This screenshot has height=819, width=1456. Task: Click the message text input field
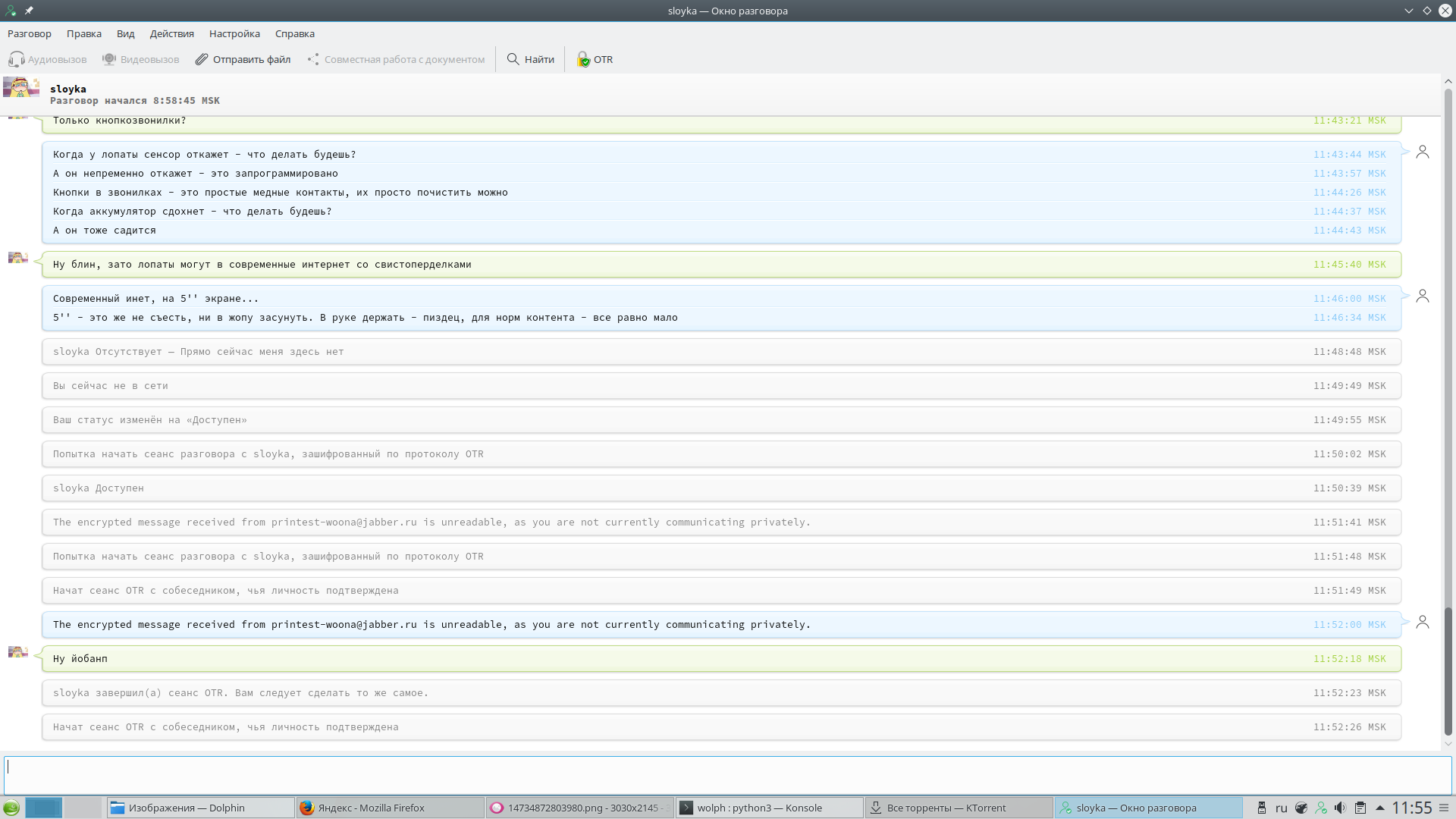[x=727, y=775]
